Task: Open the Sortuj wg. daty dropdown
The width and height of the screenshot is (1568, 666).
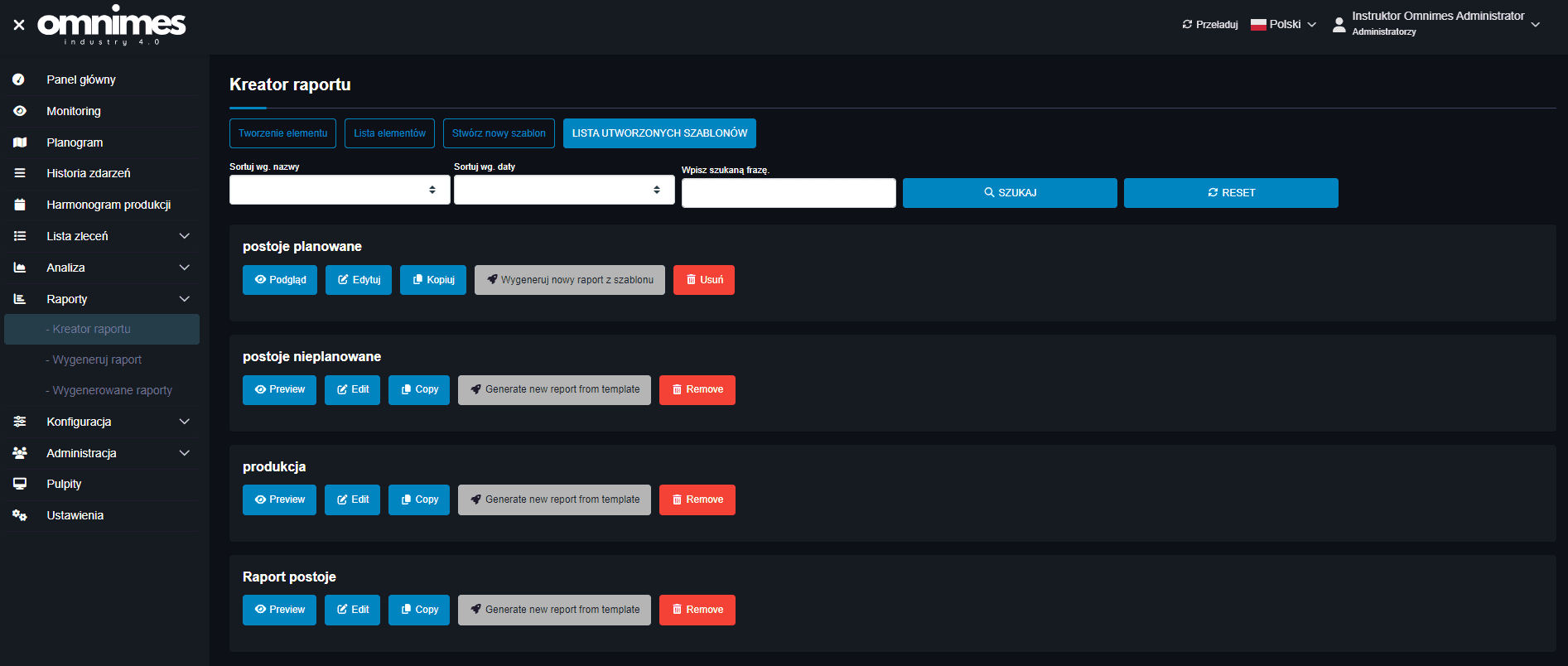Action: 564,190
